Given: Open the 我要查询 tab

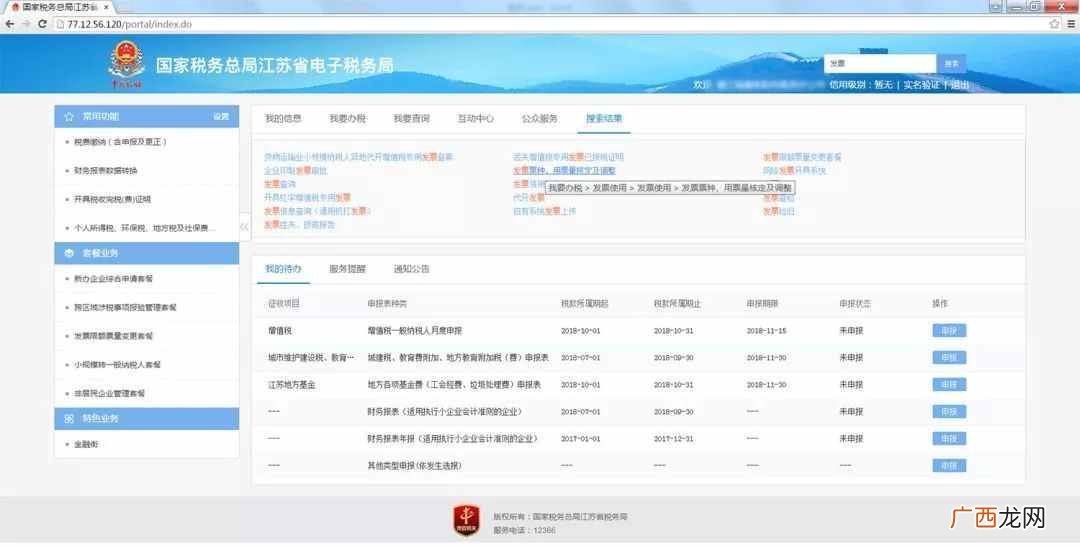Looking at the screenshot, I should (x=411, y=118).
